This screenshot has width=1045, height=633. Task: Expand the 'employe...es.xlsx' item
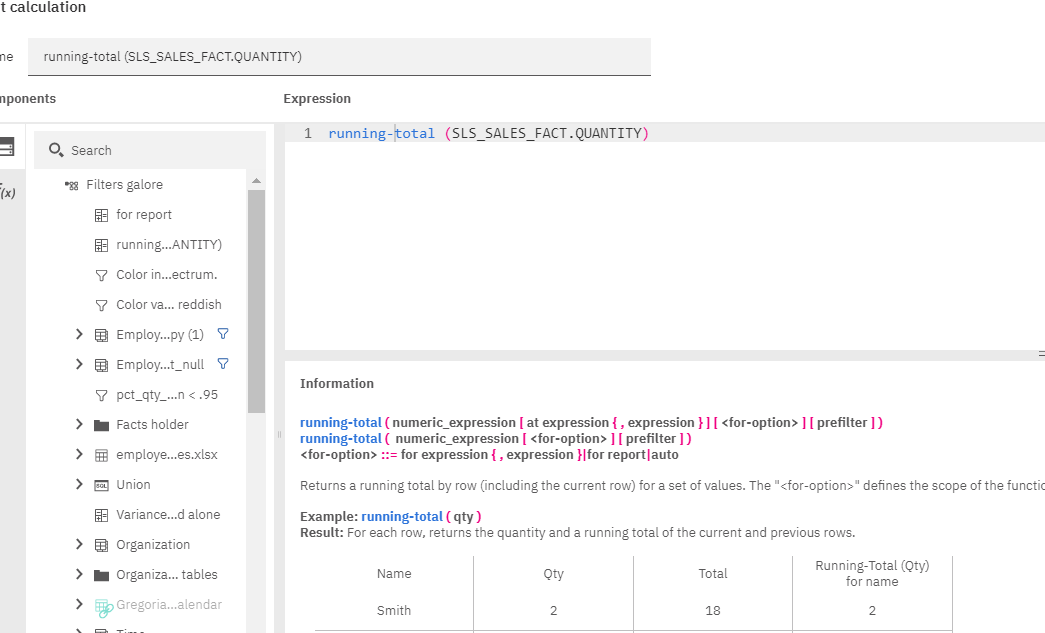click(79, 454)
